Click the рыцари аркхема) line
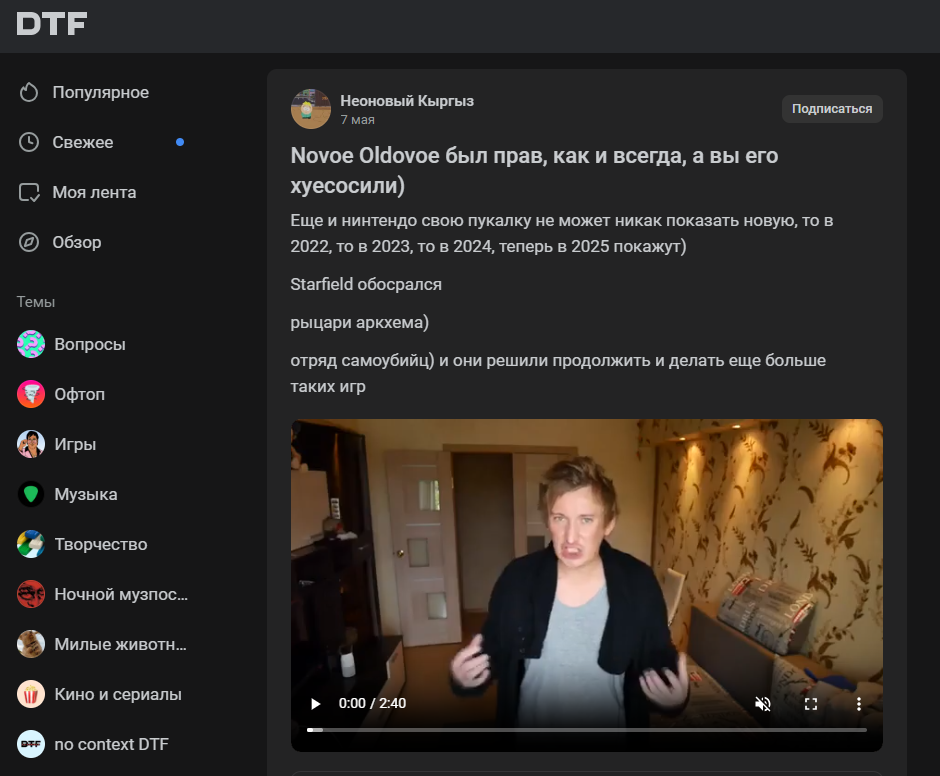940x776 pixels. [360, 323]
